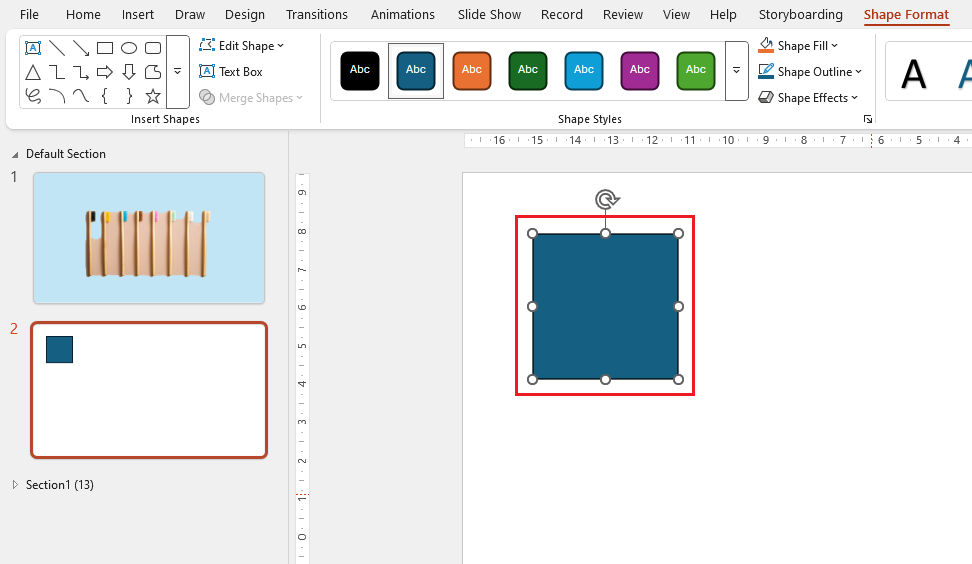Select slide 1 thumbnail with toothbrushes

tap(149, 238)
